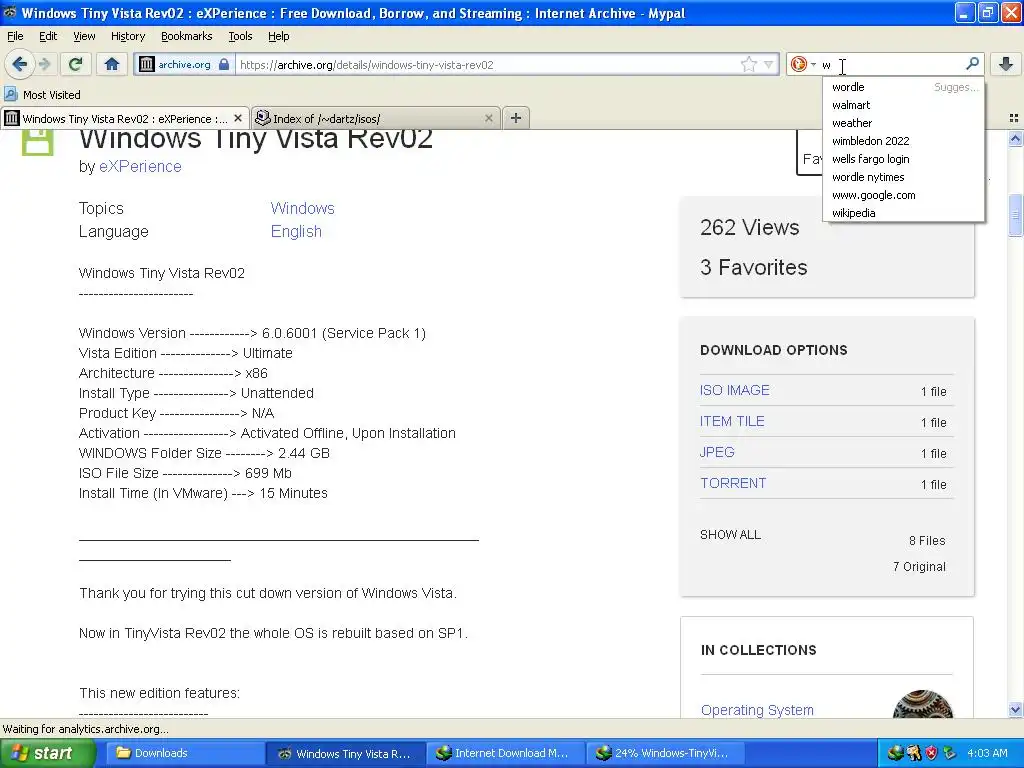Download the ISO IMAGE option
This screenshot has height=768, width=1024.
pos(735,390)
